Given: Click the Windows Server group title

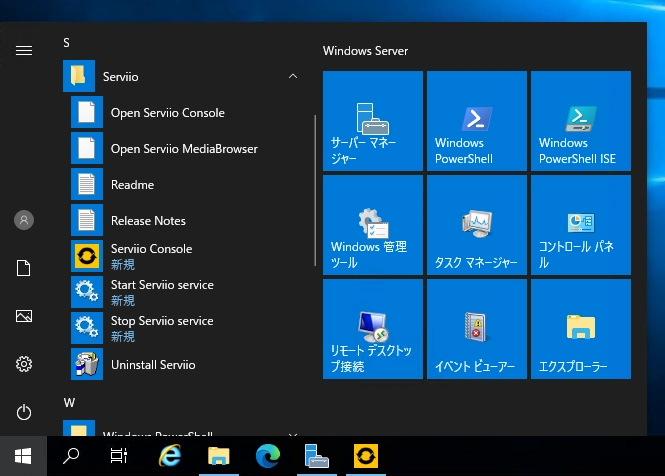Looking at the screenshot, I should pos(365,51).
